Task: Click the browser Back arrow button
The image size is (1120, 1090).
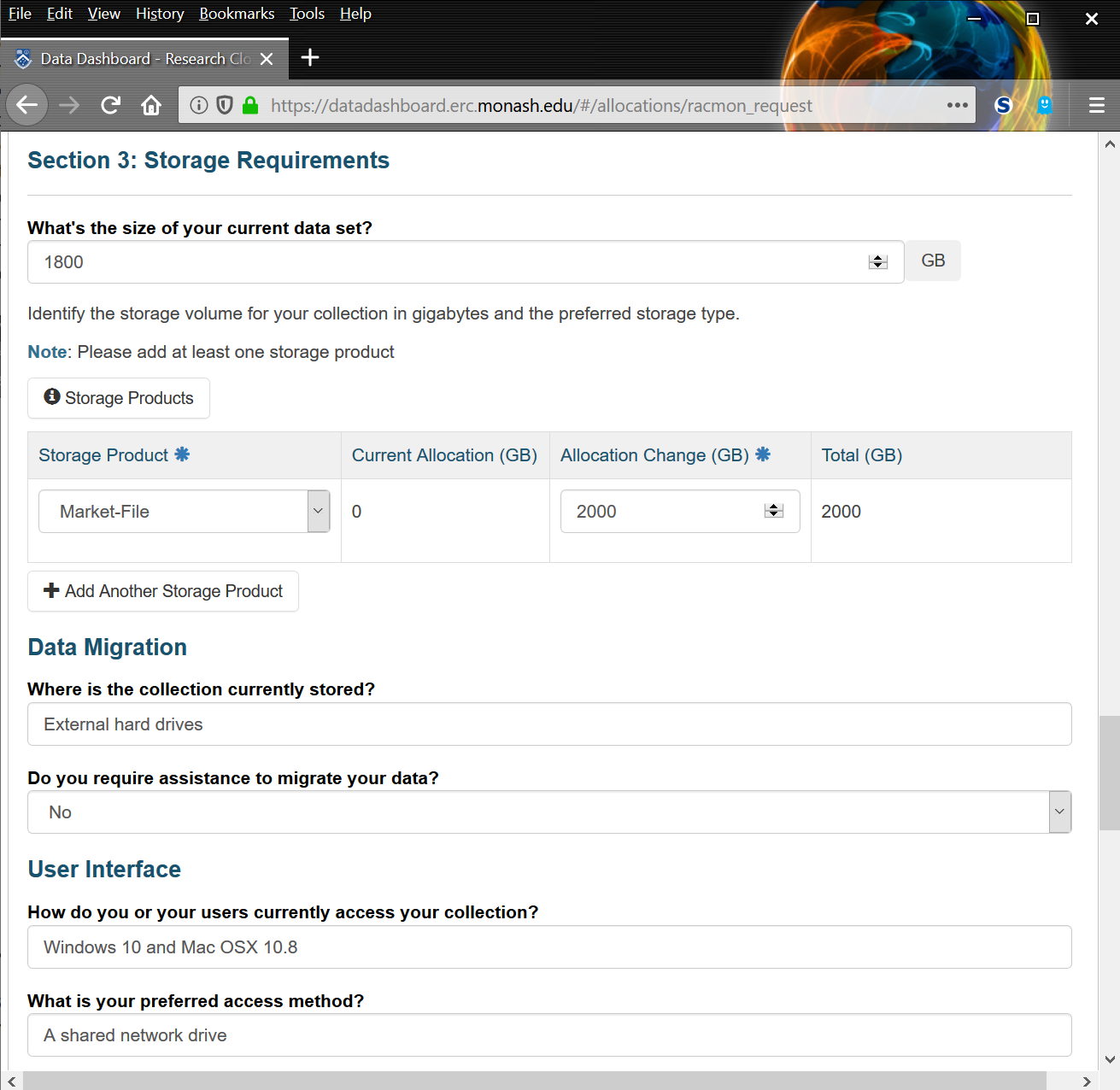Action: [27, 105]
